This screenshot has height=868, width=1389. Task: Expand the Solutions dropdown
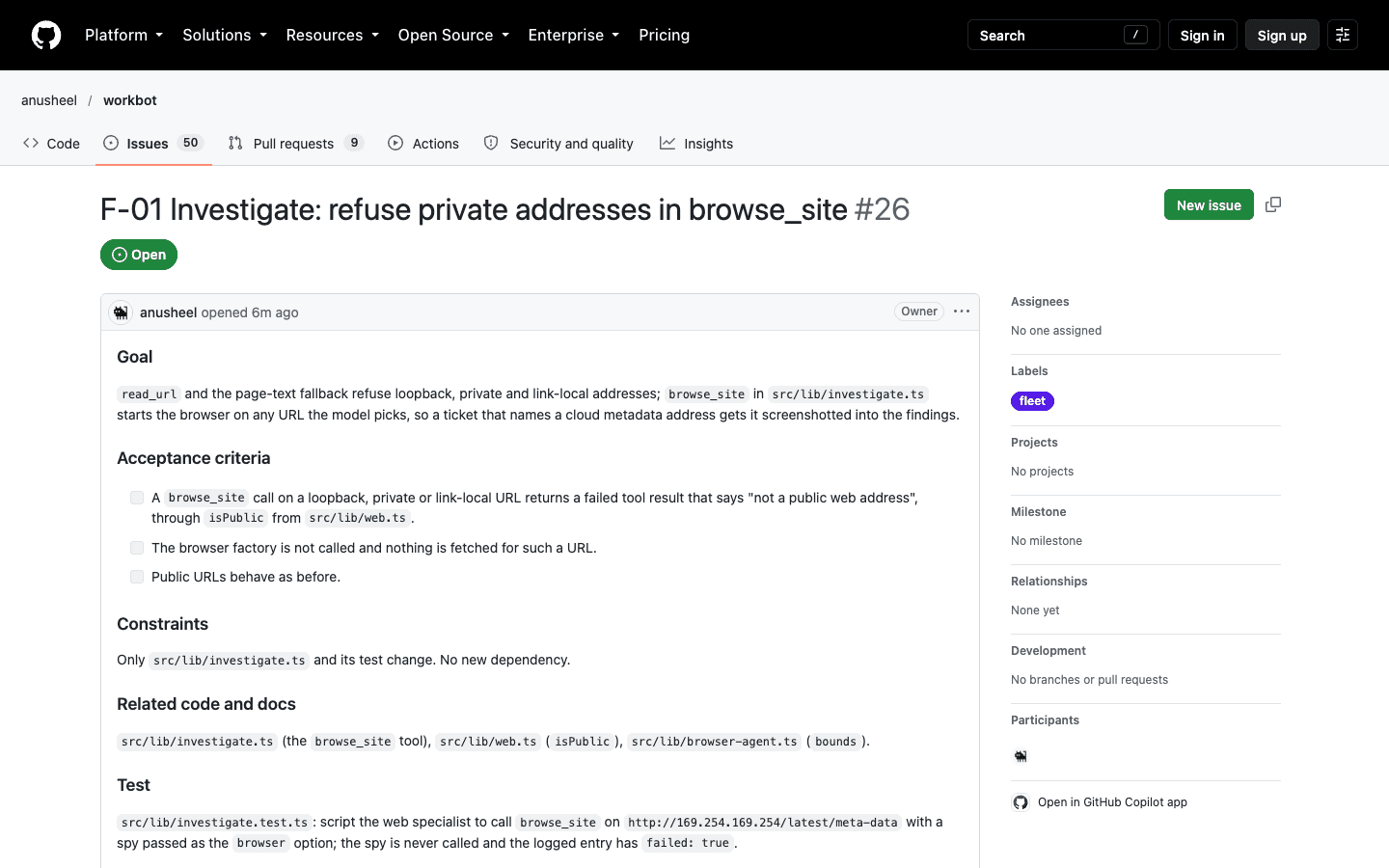point(225,35)
